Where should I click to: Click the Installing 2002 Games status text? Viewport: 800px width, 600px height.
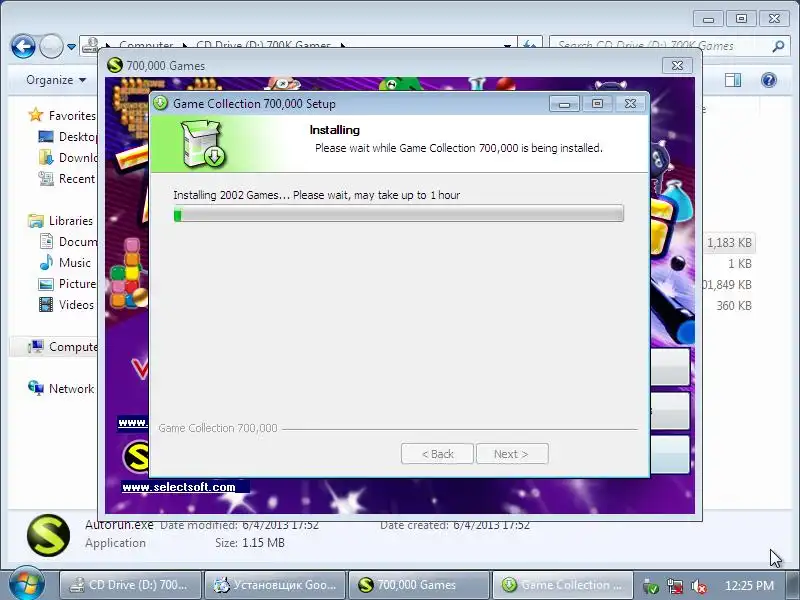click(x=316, y=195)
